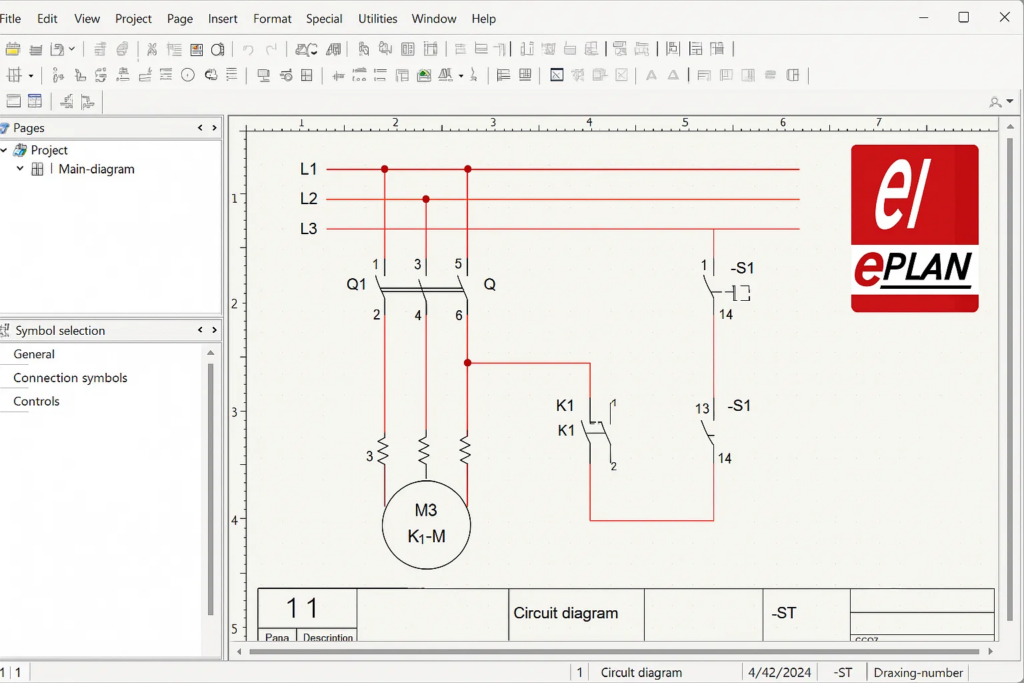
Task: Open the Utilities menu
Action: [x=377, y=18]
